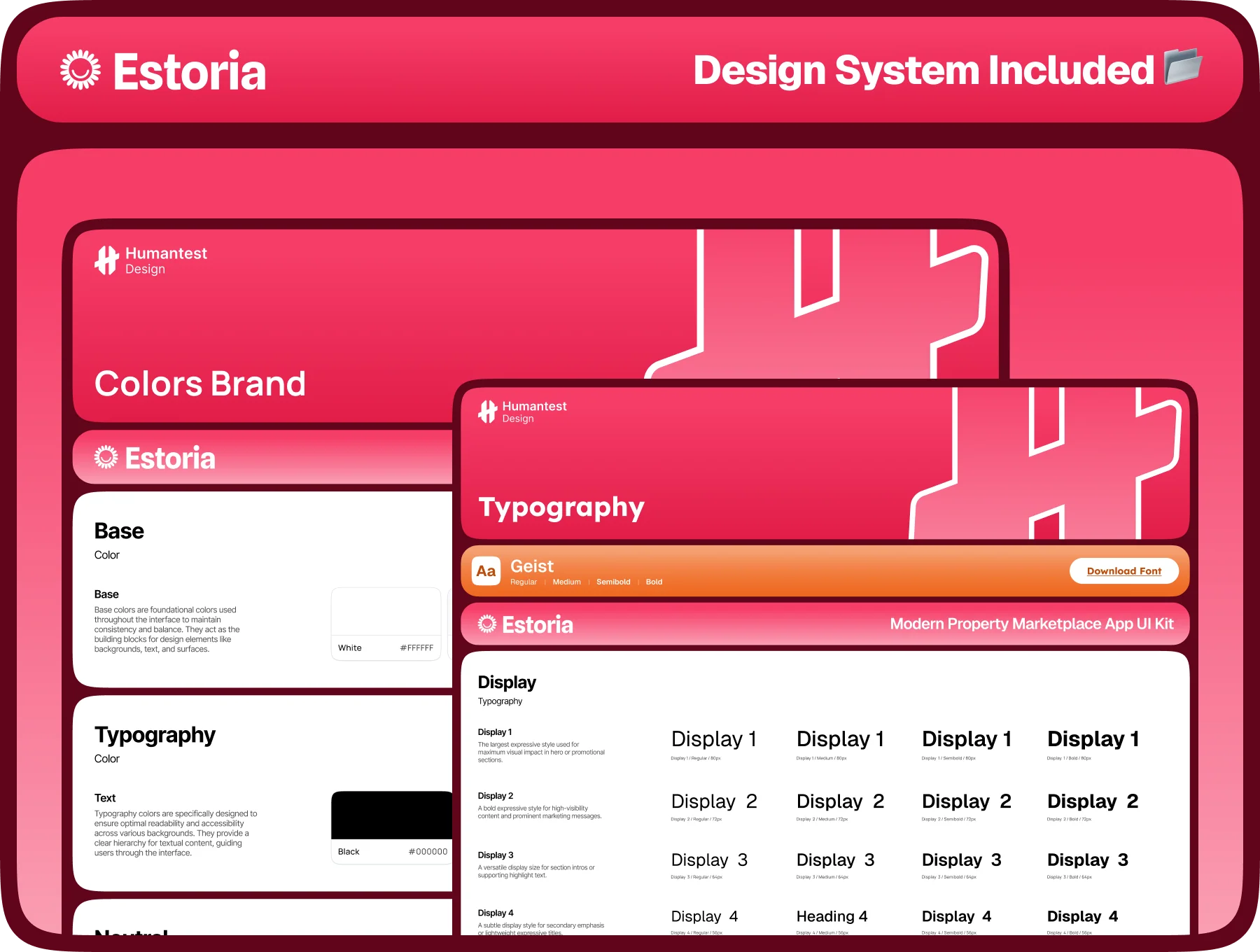Viewport: 1260px width, 952px height.
Task: Click the Humantest logo on Colors Brand card
Action: (106, 260)
